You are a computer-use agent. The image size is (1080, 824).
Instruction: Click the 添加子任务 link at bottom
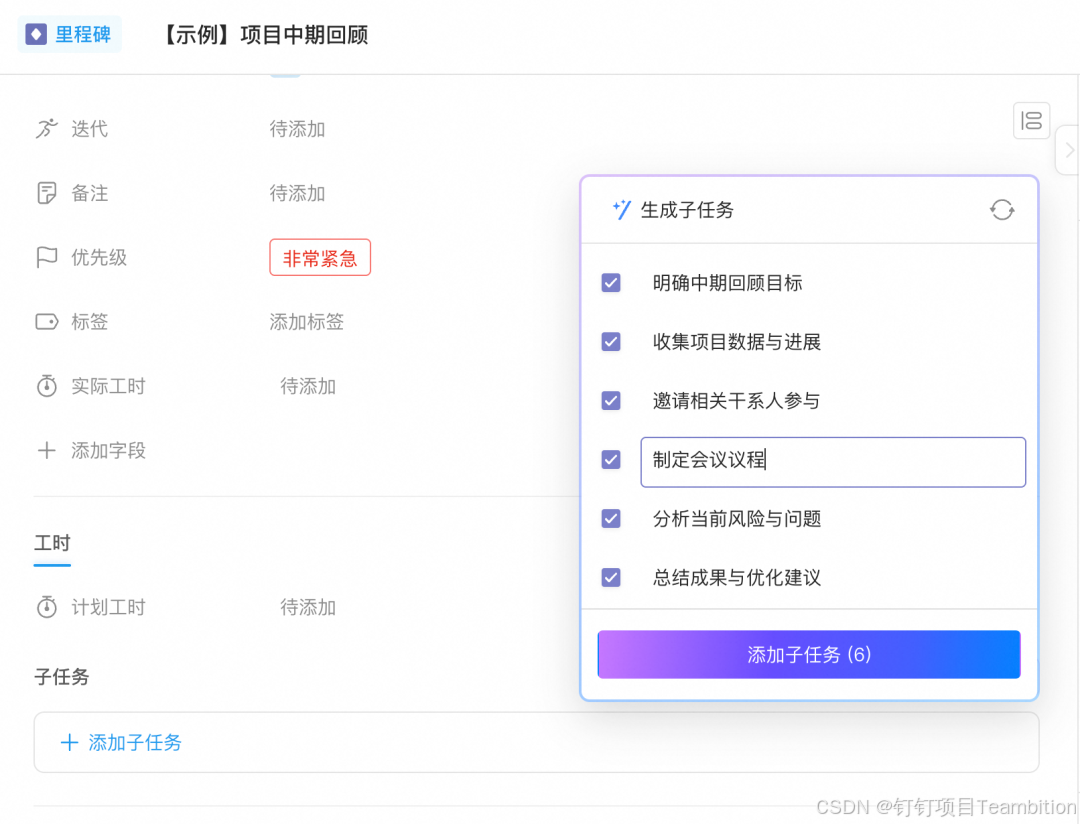[135, 742]
